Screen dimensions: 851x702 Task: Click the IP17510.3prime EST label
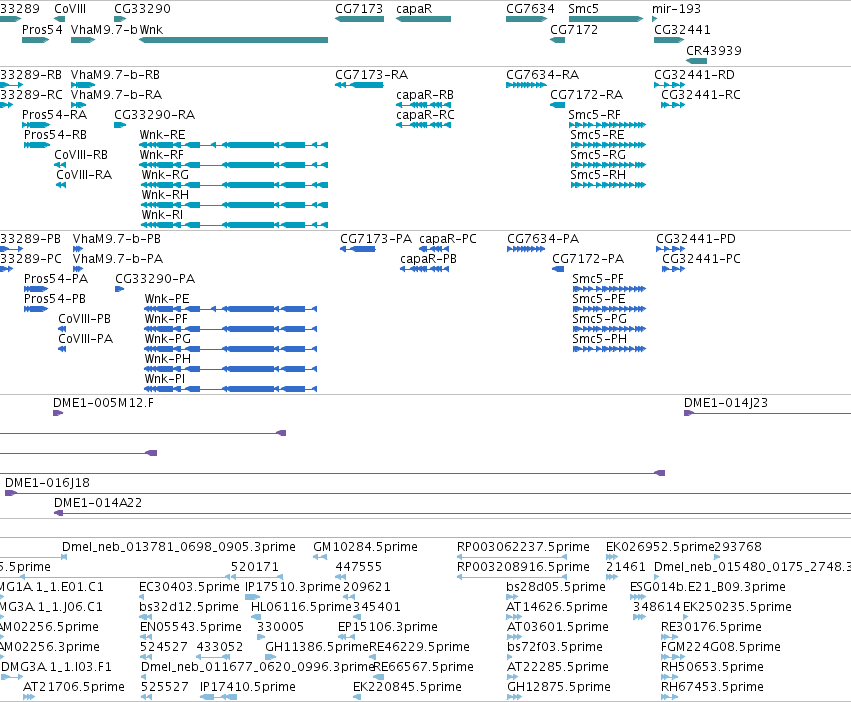pyautogui.click(x=293, y=586)
